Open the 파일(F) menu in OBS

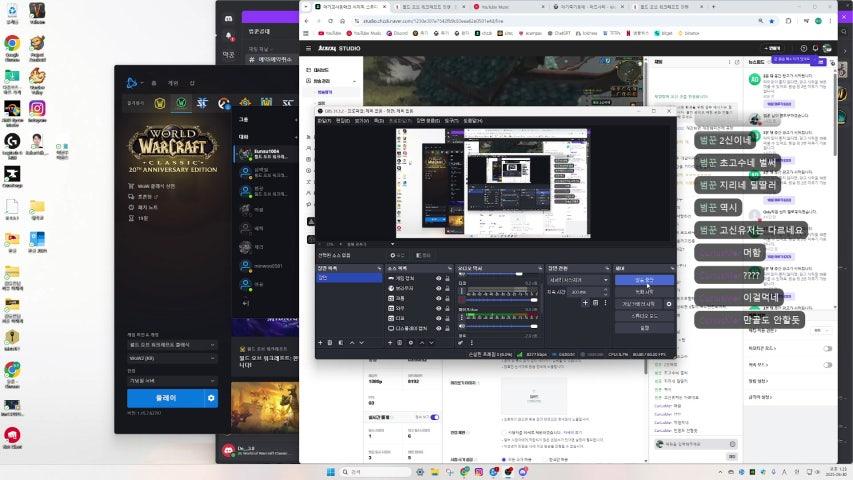coord(324,121)
